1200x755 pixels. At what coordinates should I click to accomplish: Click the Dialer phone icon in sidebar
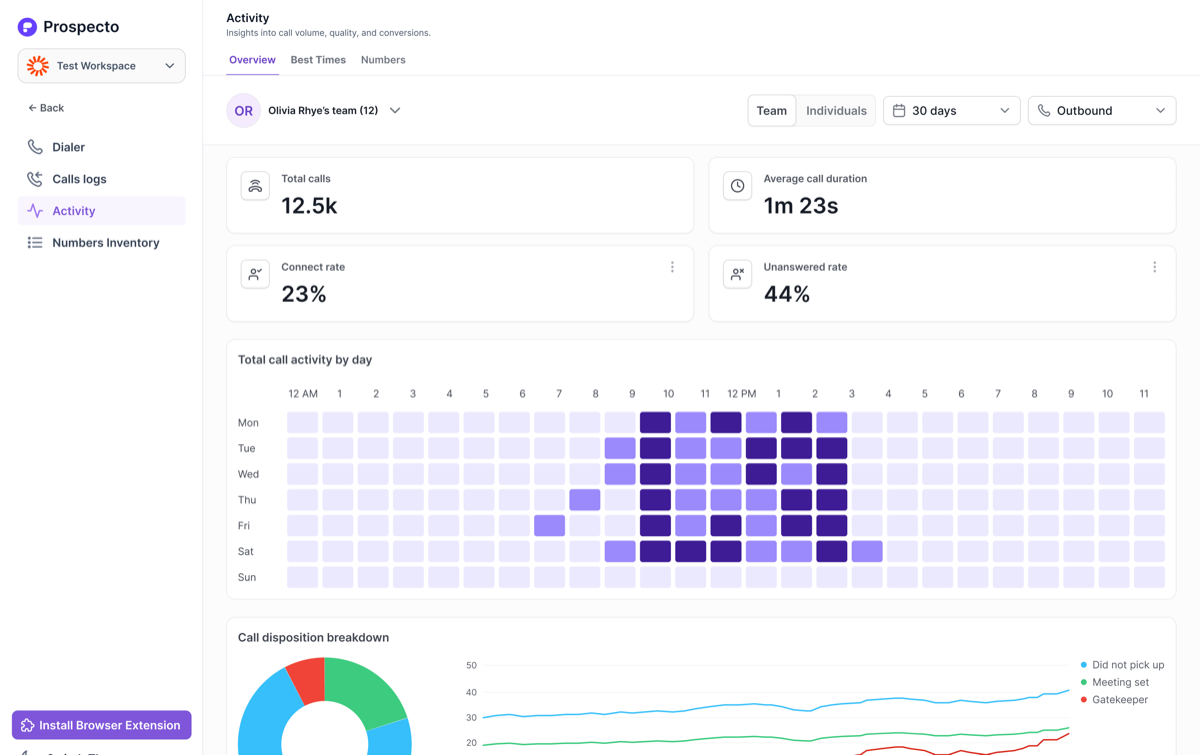click(x=35, y=147)
